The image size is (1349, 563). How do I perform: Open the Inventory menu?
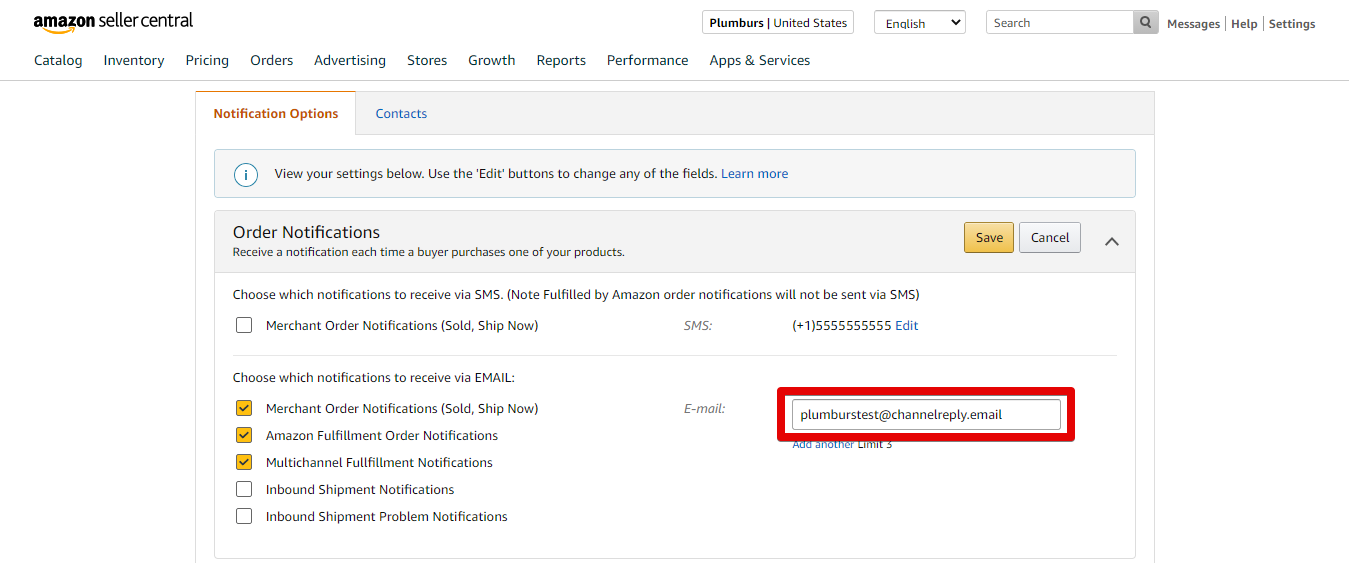point(134,60)
